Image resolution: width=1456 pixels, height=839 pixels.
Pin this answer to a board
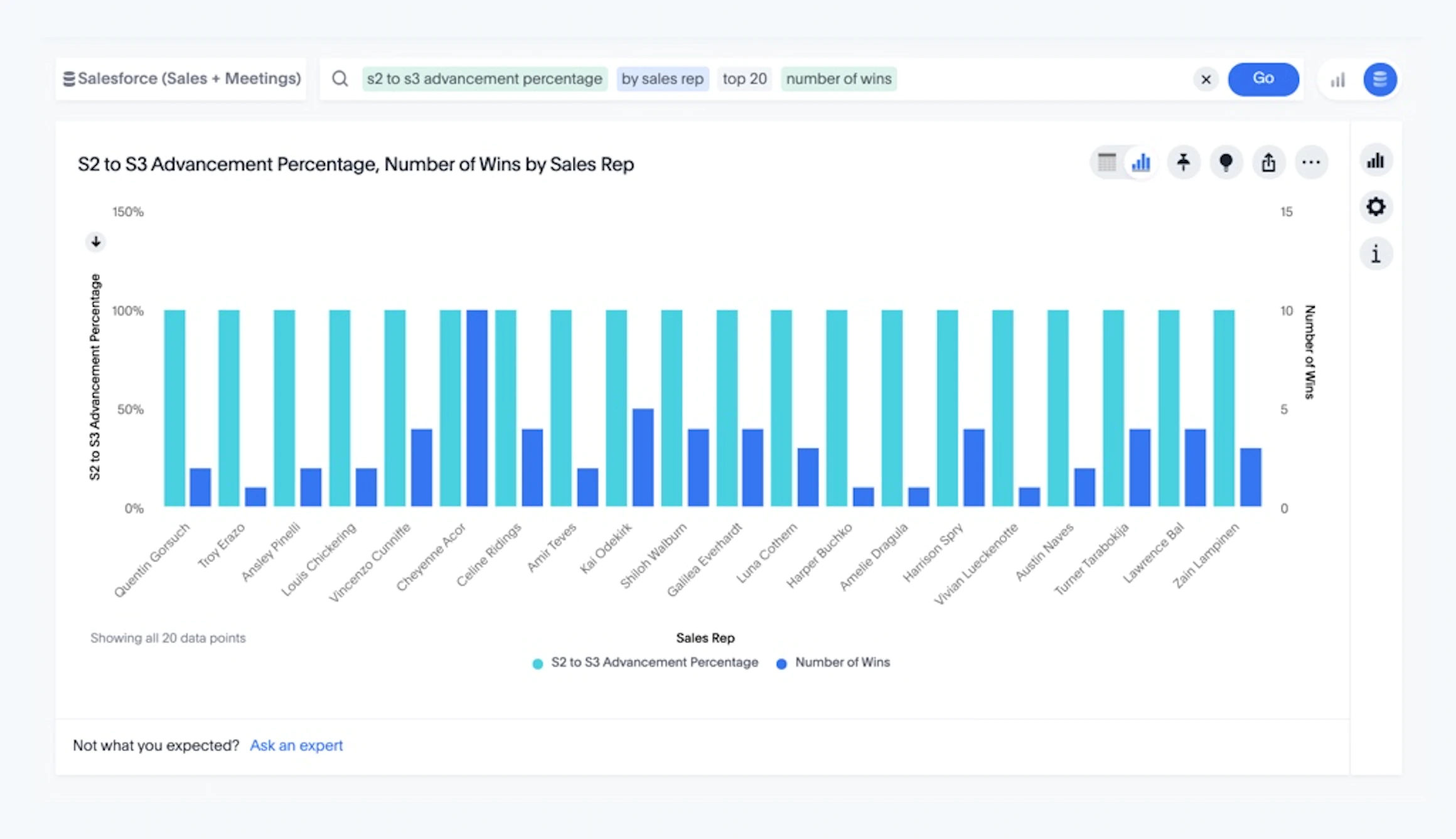[x=1184, y=163]
